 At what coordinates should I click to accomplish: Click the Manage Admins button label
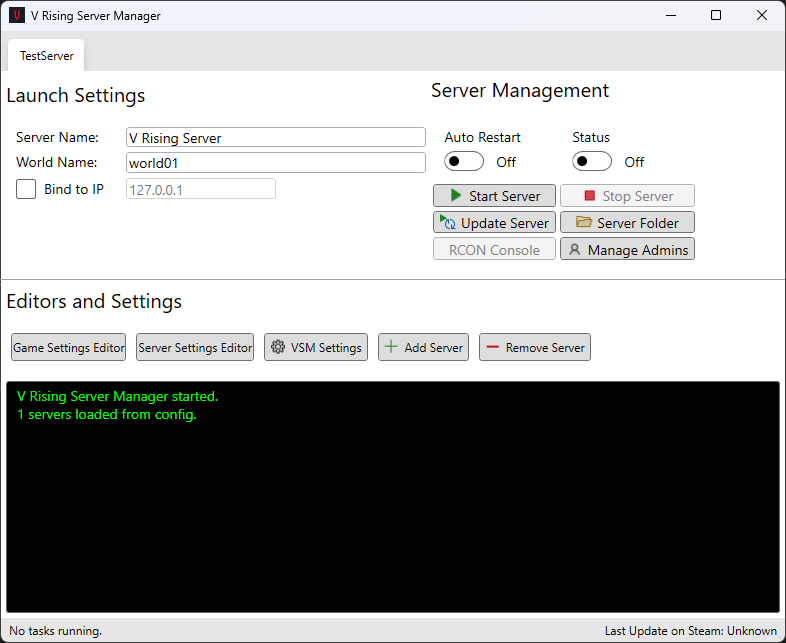point(638,250)
